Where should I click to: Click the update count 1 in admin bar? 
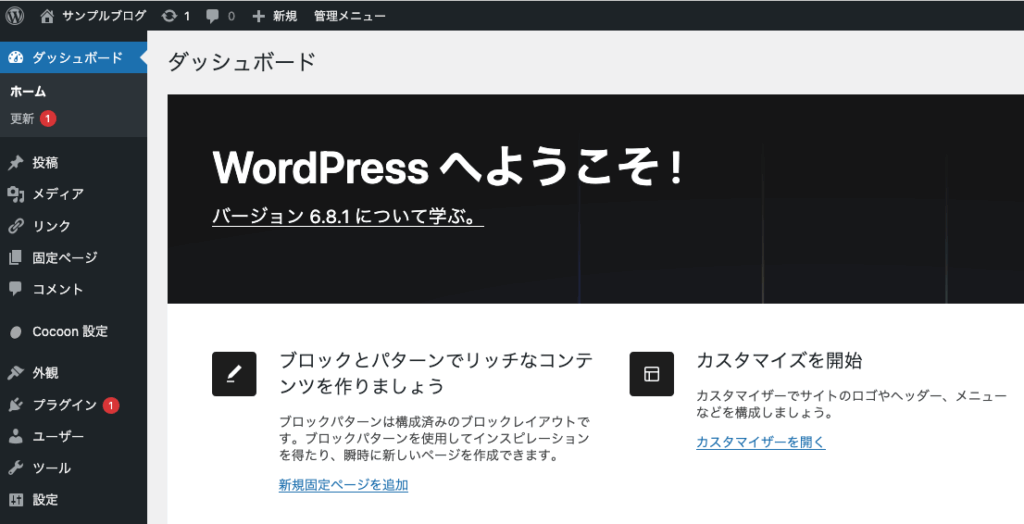pos(187,16)
